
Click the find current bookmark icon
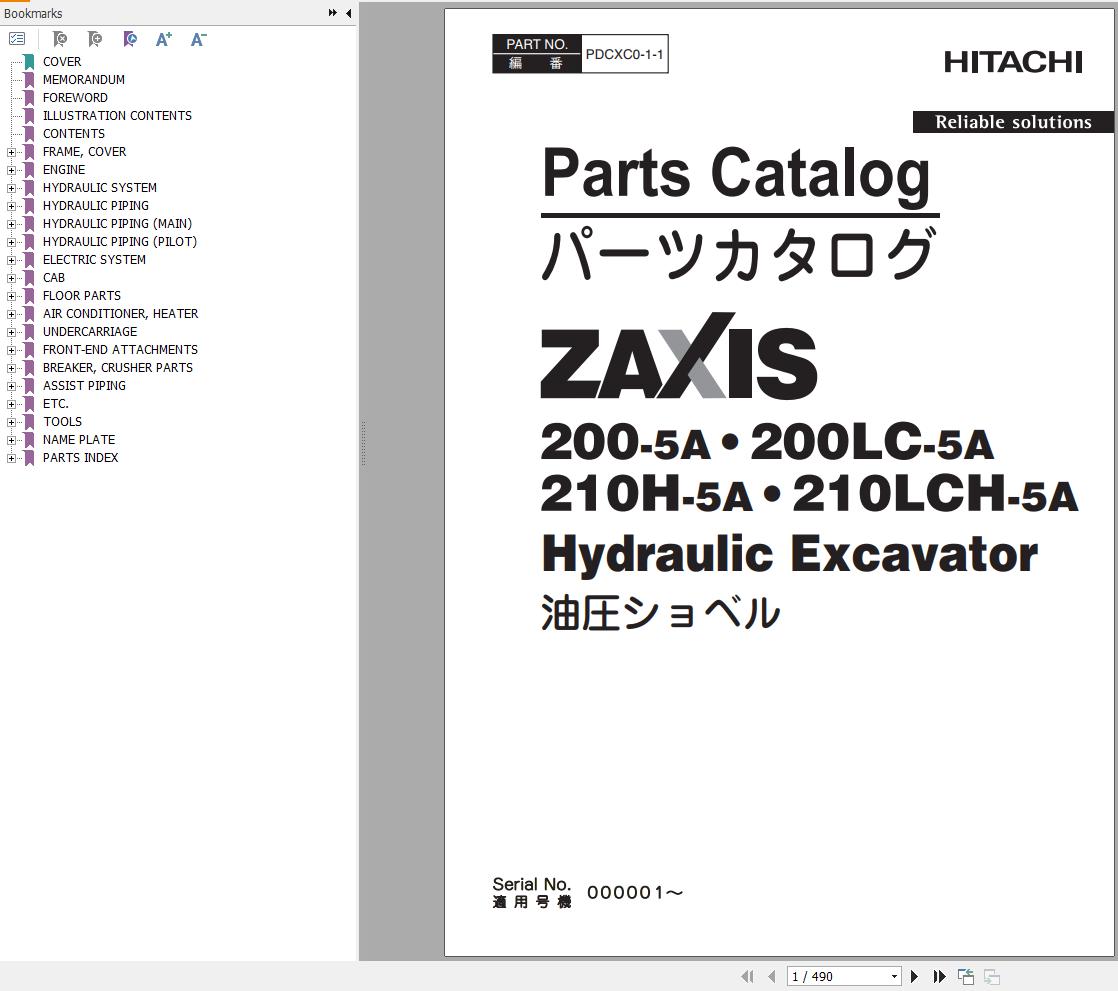(x=130, y=39)
